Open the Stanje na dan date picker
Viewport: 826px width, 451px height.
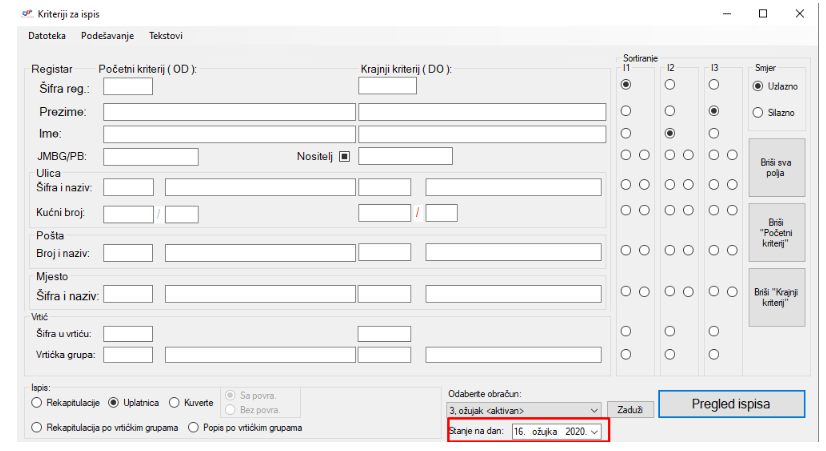click(x=596, y=431)
